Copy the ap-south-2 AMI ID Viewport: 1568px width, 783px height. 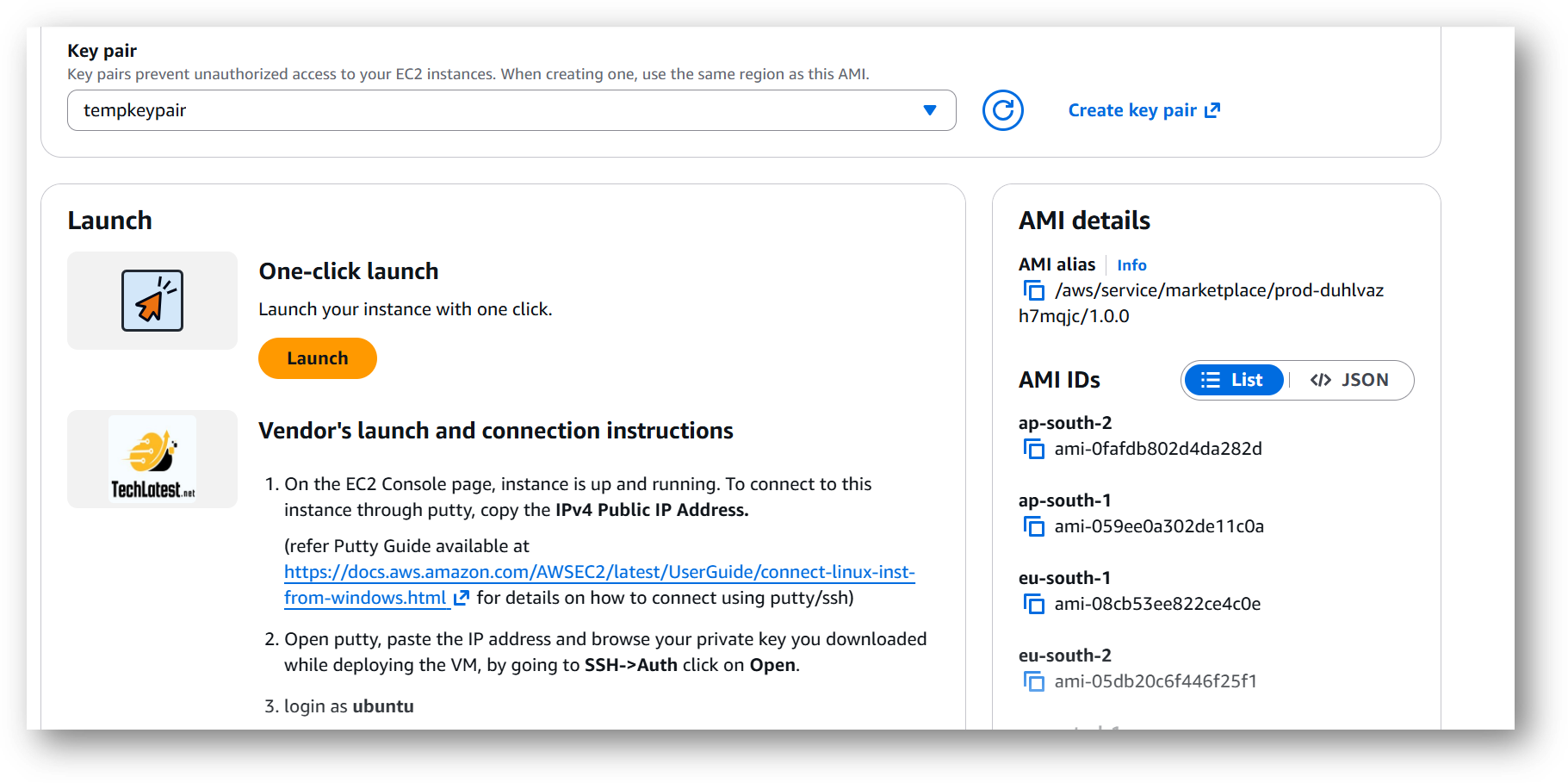coord(1033,449)
